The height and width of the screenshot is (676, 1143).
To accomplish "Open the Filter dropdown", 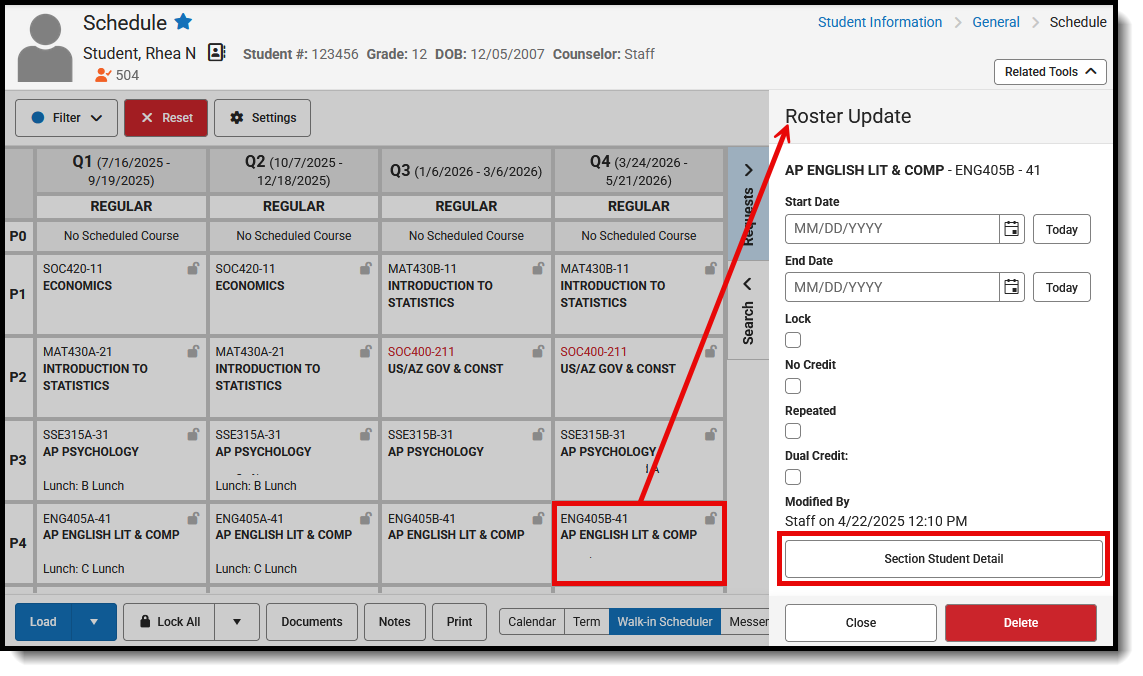I will point(66,117).
